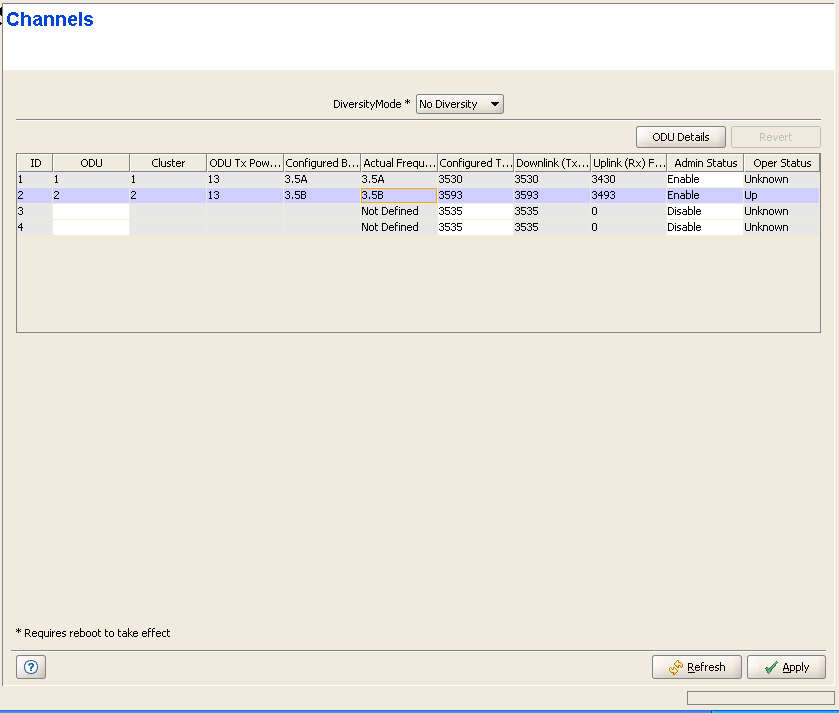The width and height of the screenshot is (839, 713).
Task: Select the Admin Status cell of channel 1
Action: coord(704,179)
